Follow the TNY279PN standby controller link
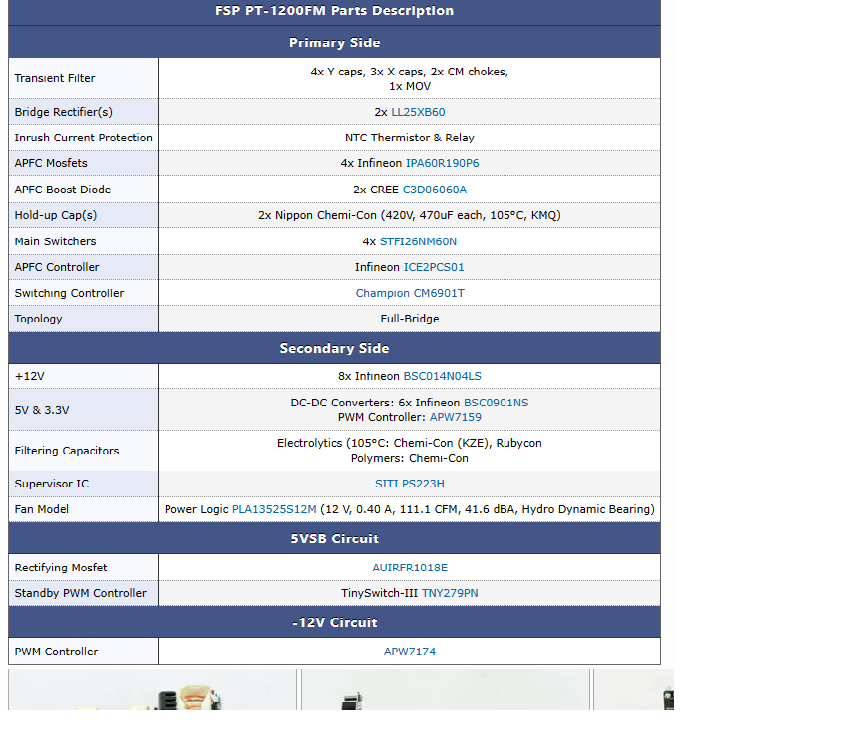 450,593
